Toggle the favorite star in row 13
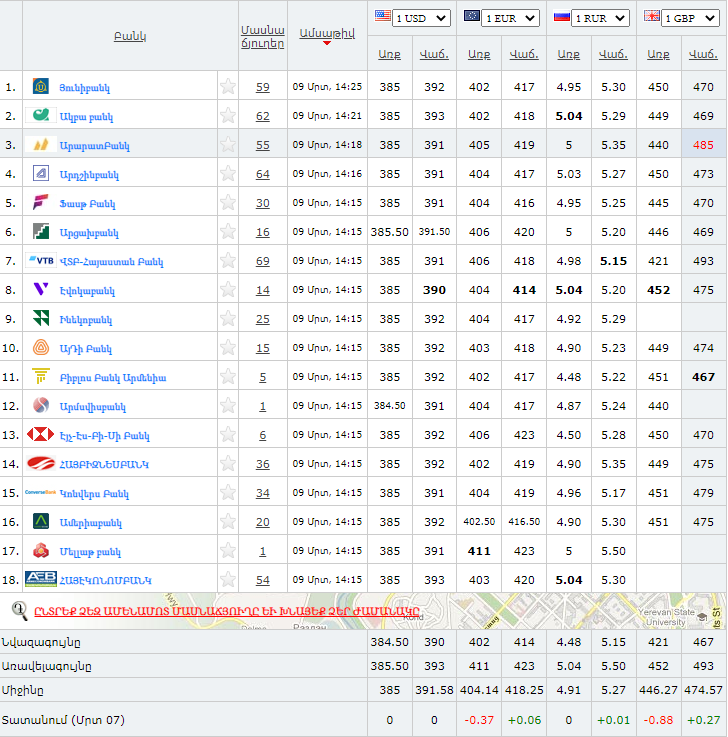728x737 pixels. 228,434
